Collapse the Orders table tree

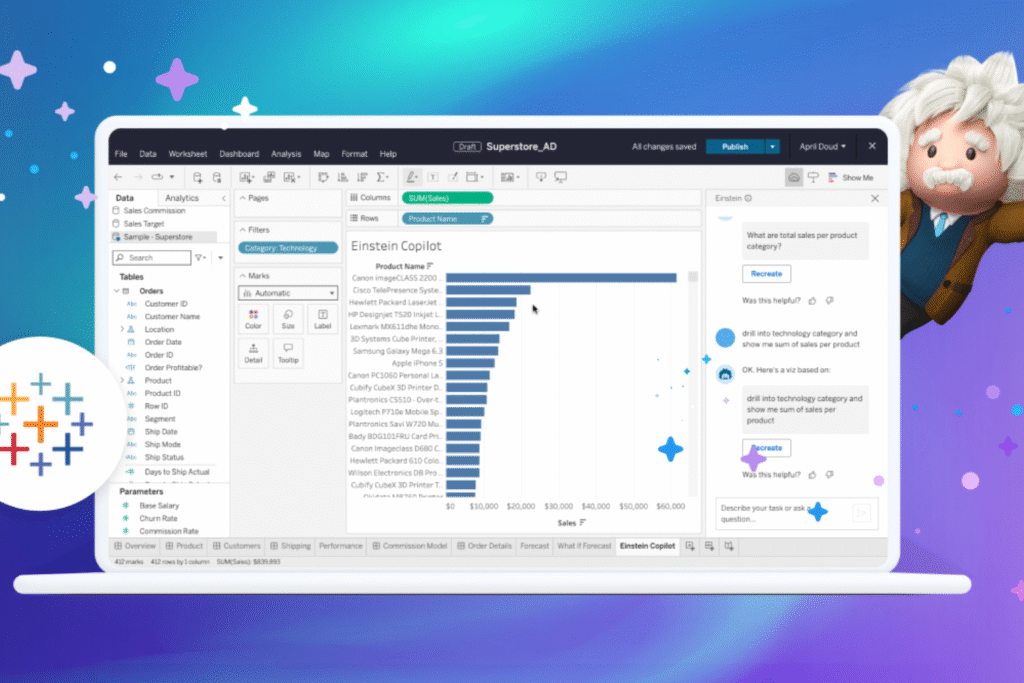tap(117, 291)
